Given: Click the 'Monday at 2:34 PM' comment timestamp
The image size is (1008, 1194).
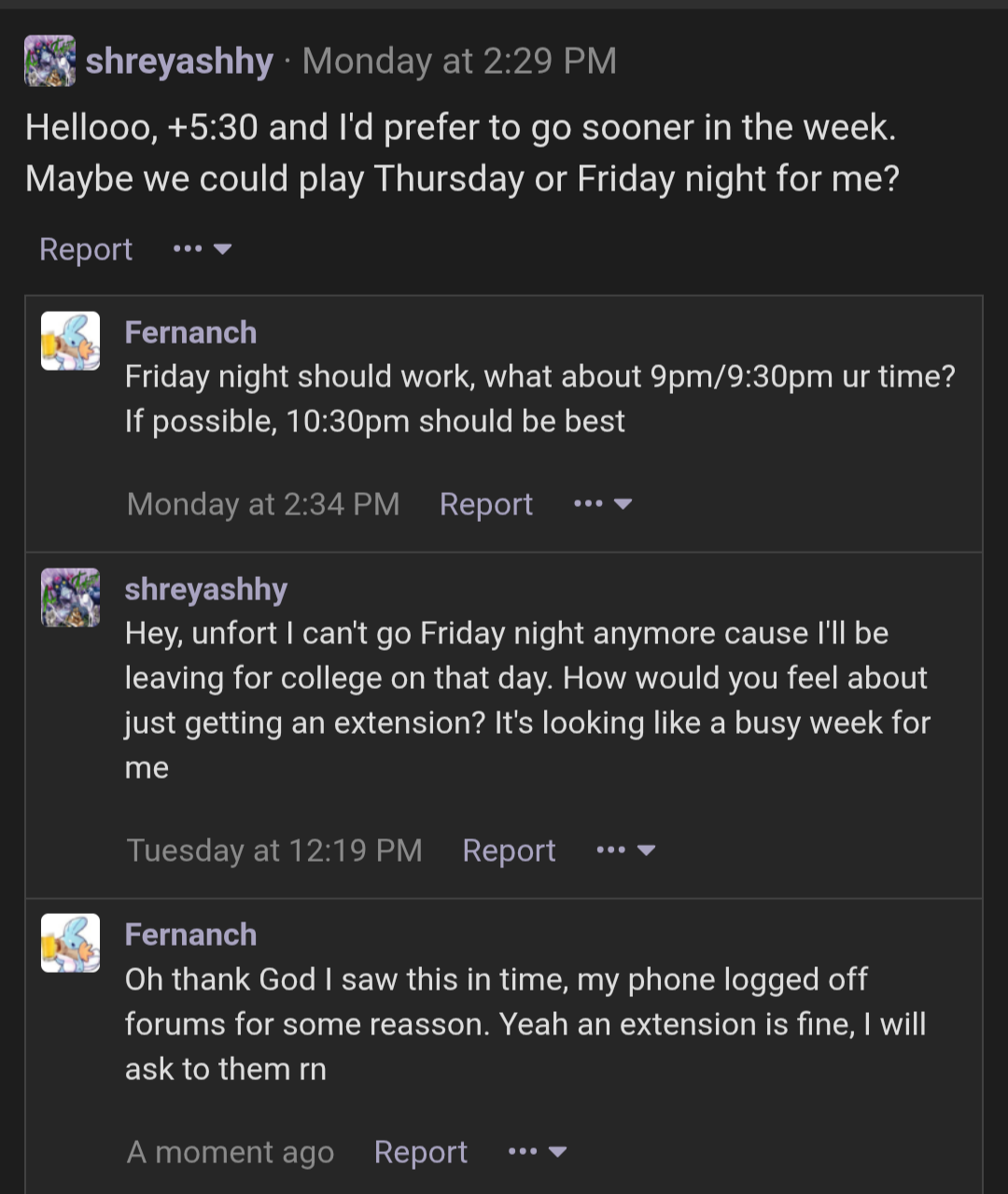Looking at the screenshot, I should click(x=263, y=504).
